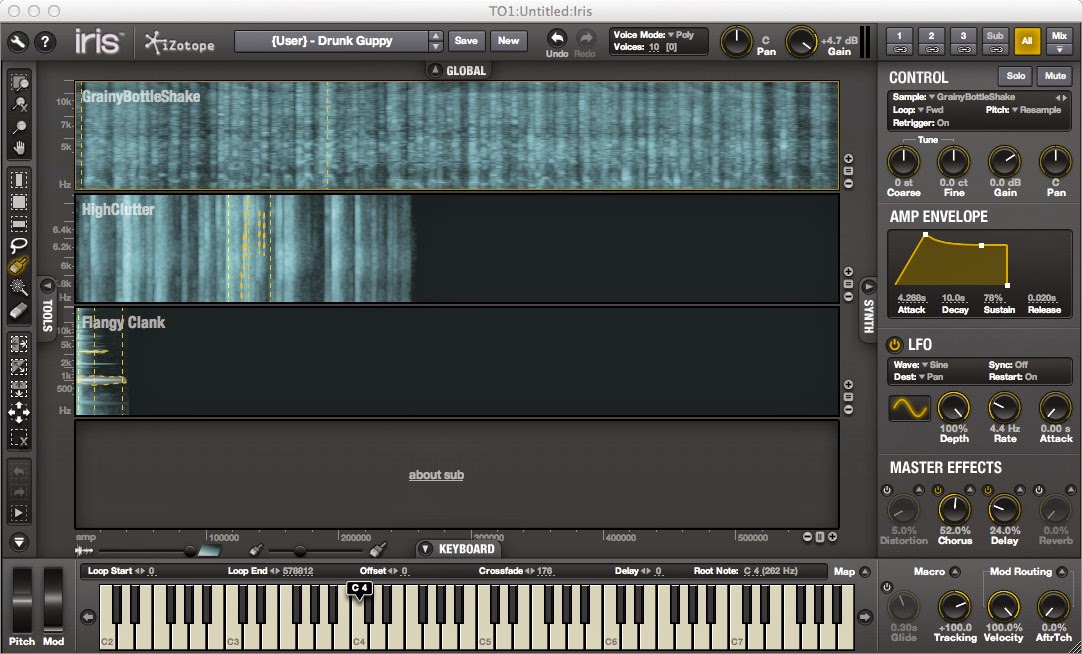Select the Lasso selection tool

tap(19, 245)
